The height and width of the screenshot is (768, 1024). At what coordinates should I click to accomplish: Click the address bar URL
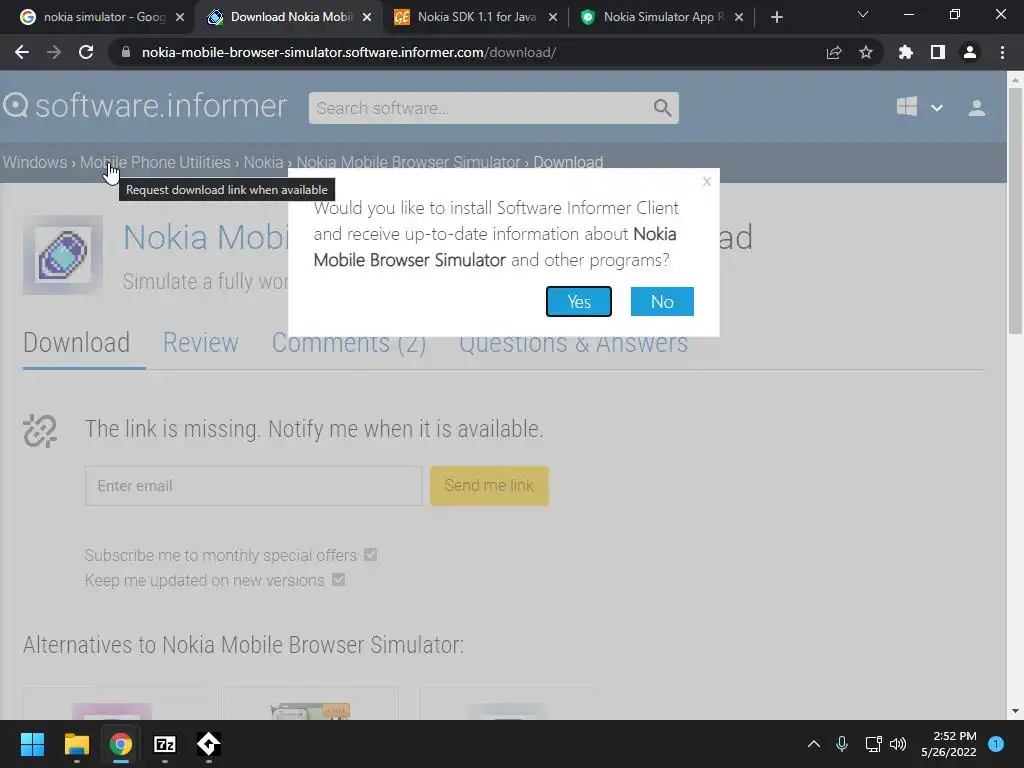point(349,52)
